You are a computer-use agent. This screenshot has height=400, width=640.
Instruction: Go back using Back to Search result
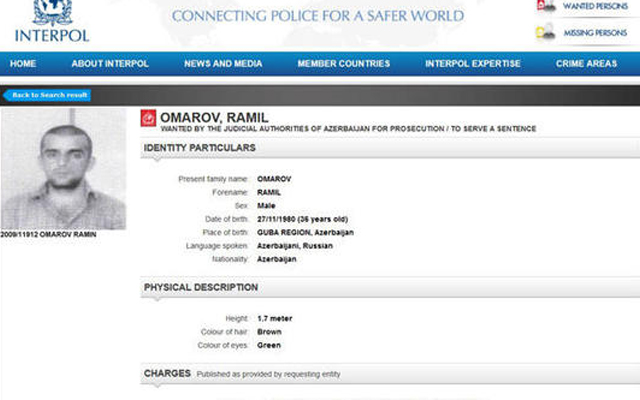coord(47,95)
